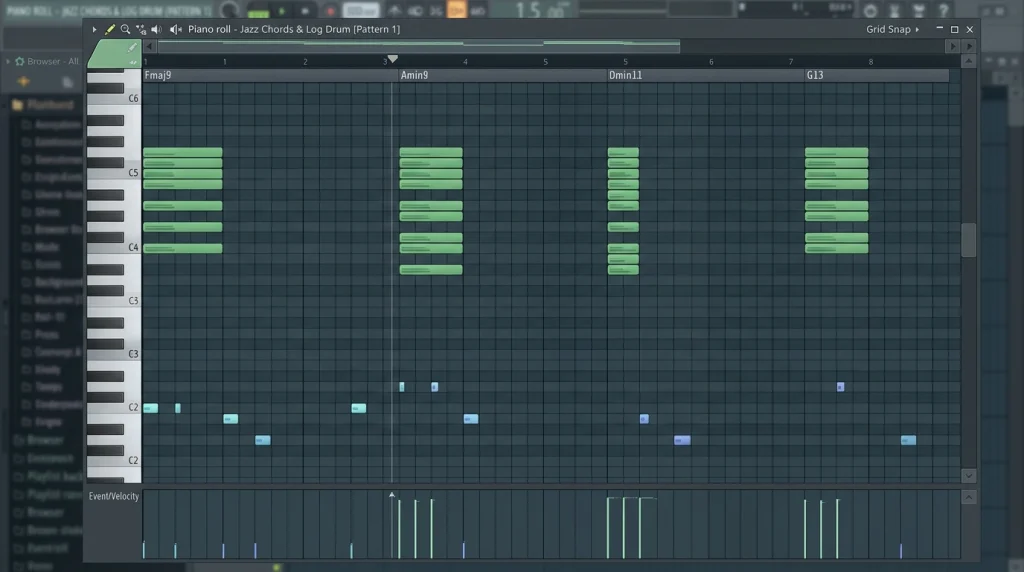The height and width of the screenshot is (572, 1024).
Task: Select the speaker playback tool
Action: 156,29
